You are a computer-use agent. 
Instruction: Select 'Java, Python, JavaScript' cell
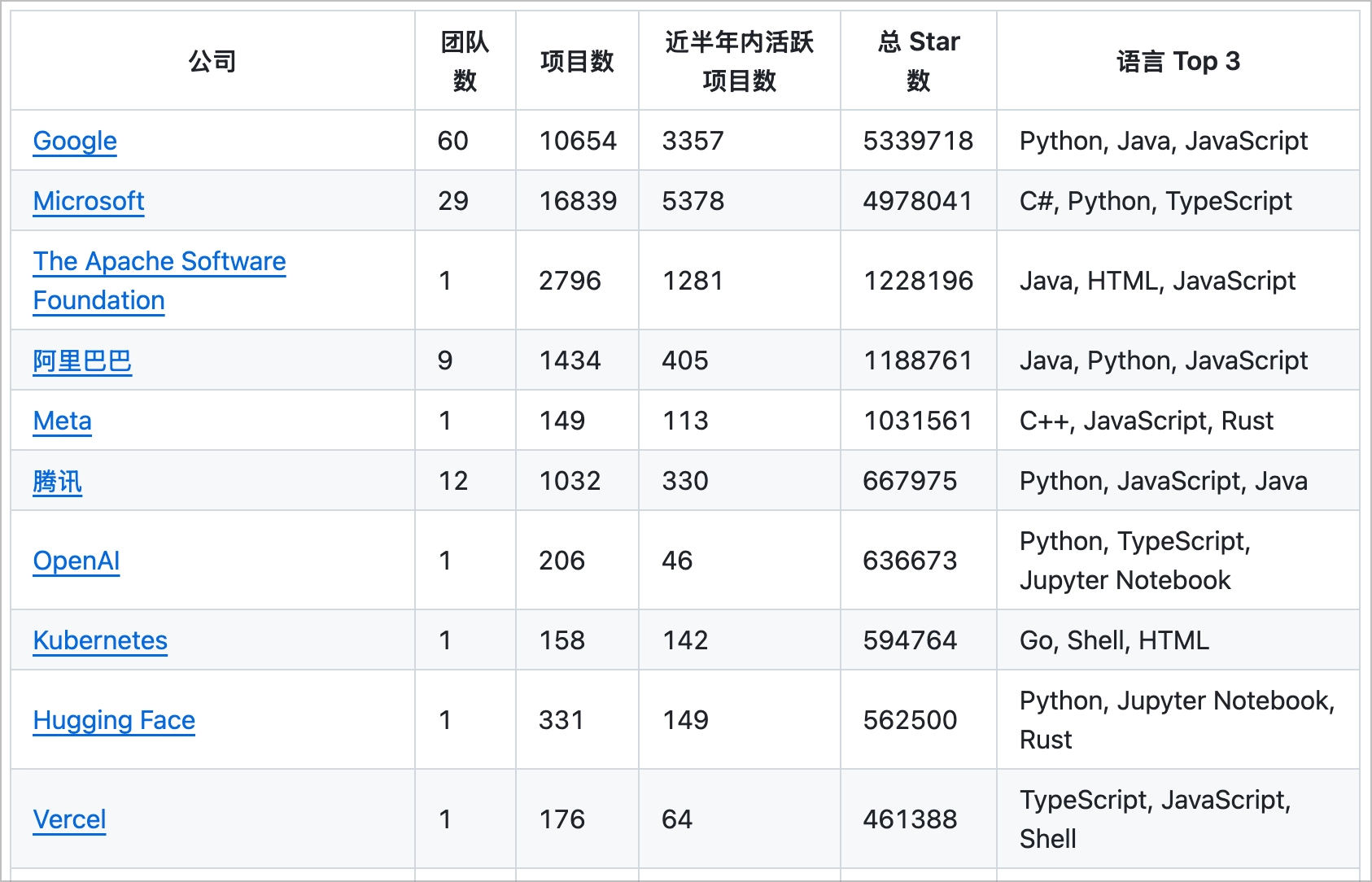pyautogui.click(x=1164, y=360)
